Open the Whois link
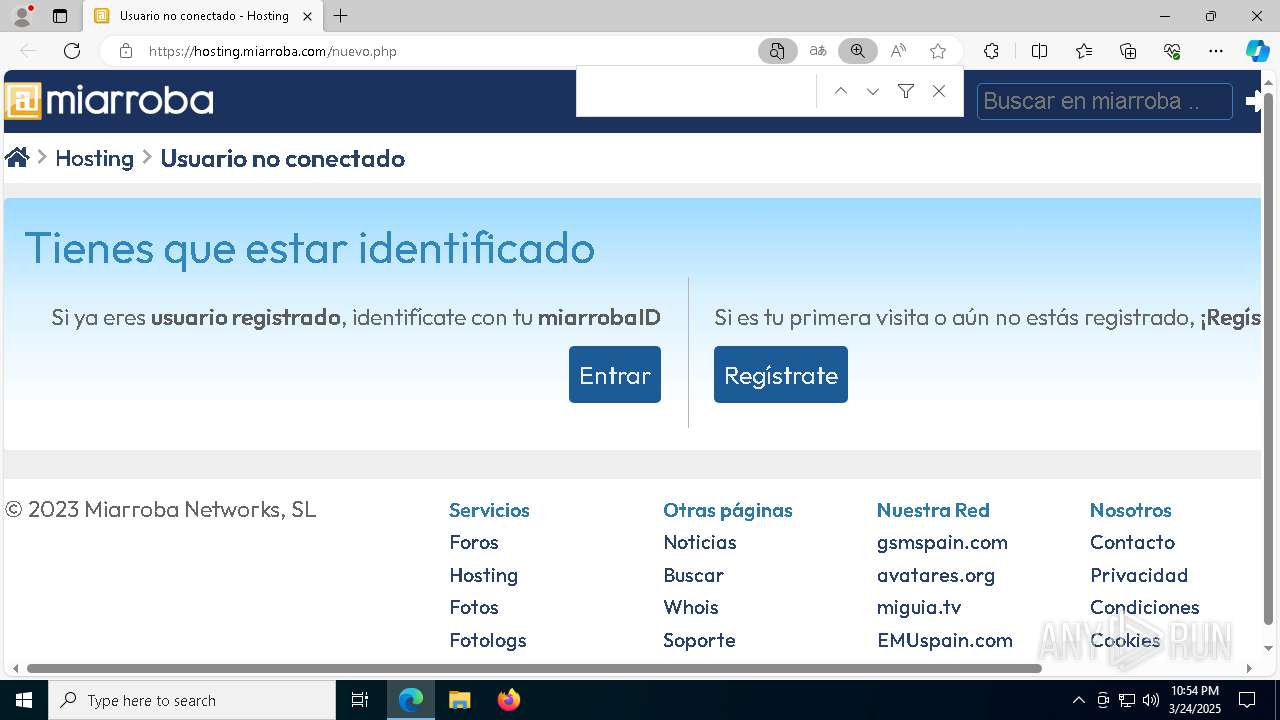This screenshot has height=720, width=1280. [x=691, y=607]
